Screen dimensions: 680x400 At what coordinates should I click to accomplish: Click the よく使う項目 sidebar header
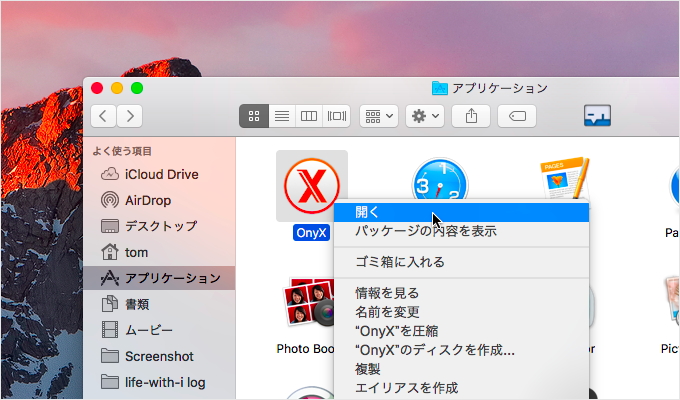[122, 151]
